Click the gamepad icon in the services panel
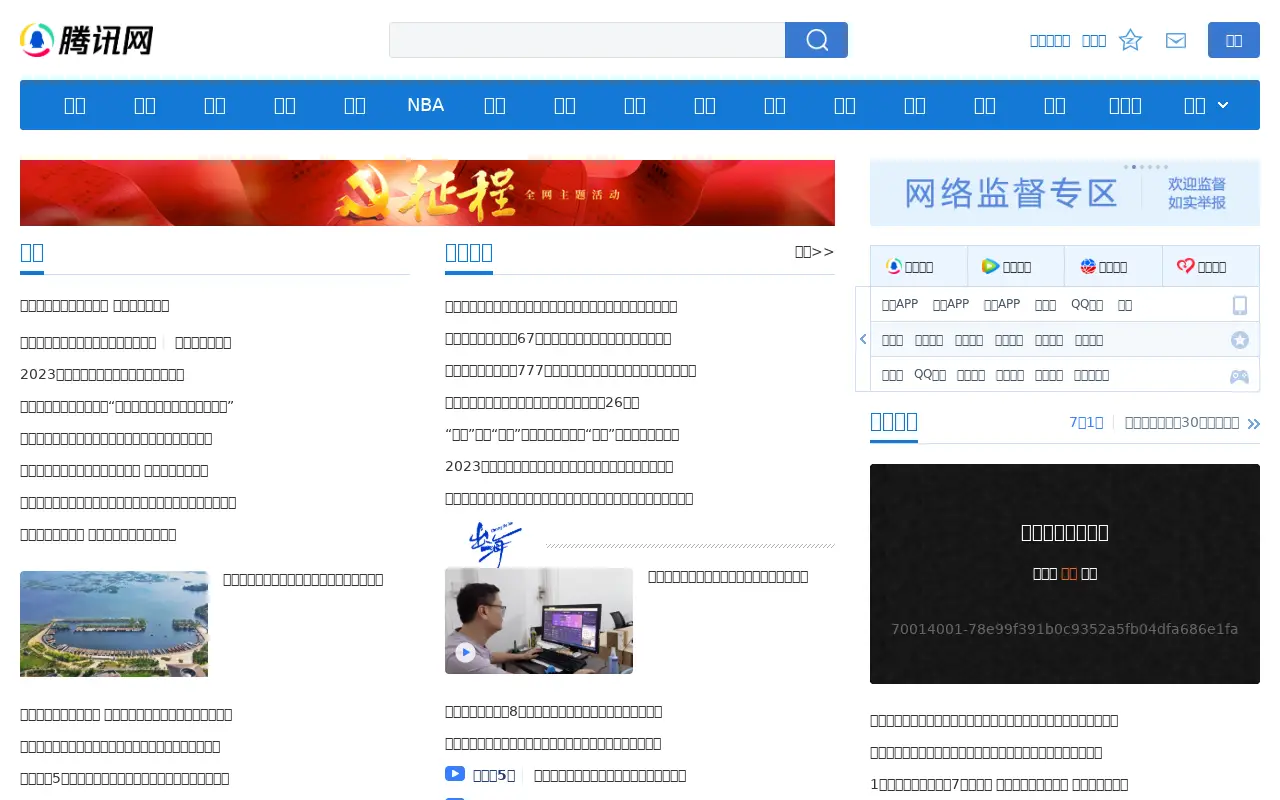1280x800 pixels. [x=1240, y=376]
